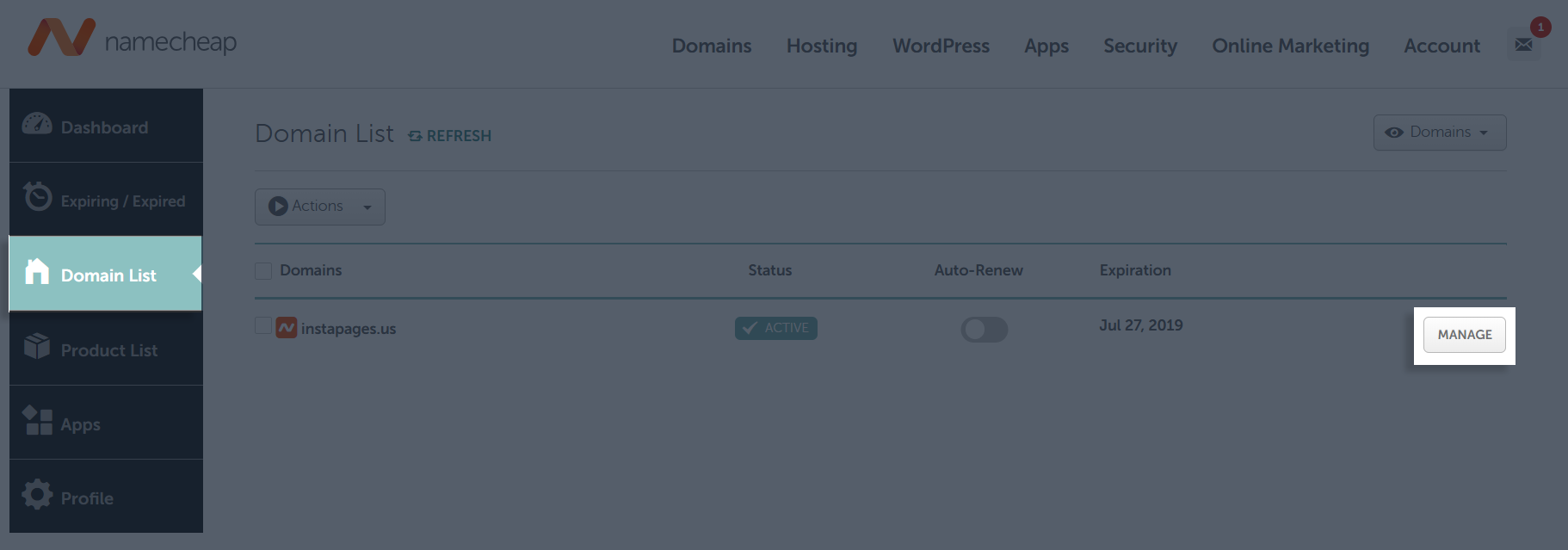This screenshot has width=1568, height=550.
Task: Open the Domains top menu
Action: 712,46
